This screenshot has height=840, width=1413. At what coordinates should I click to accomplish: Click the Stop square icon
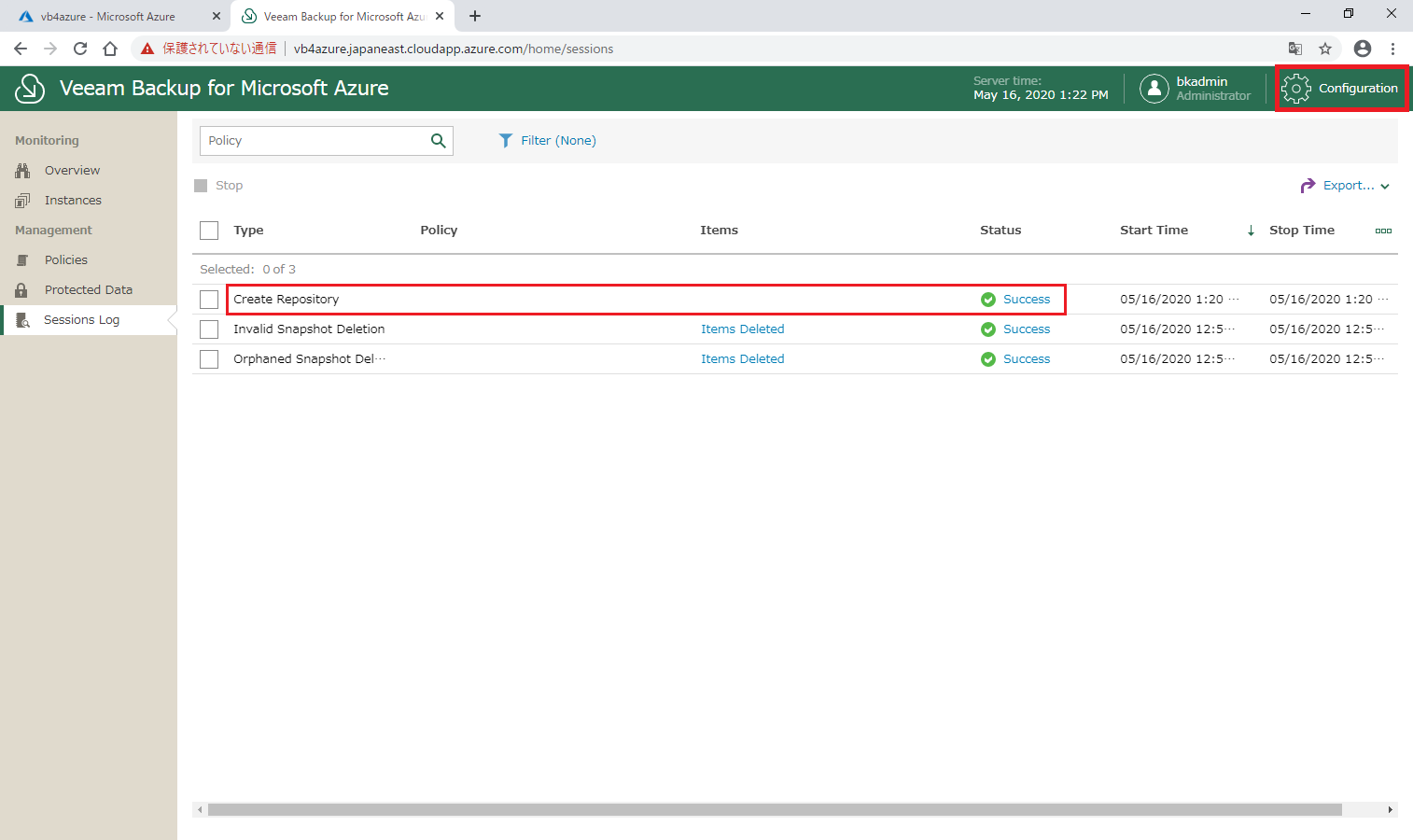point(201,186)
